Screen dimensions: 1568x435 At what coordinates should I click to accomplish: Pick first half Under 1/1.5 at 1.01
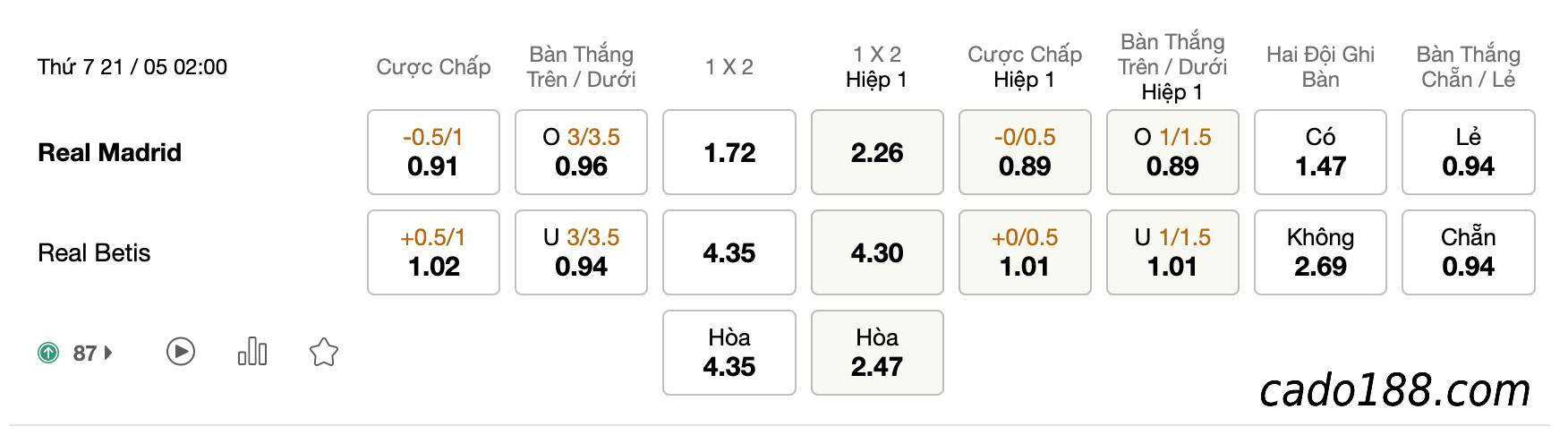coord(1172,252)
